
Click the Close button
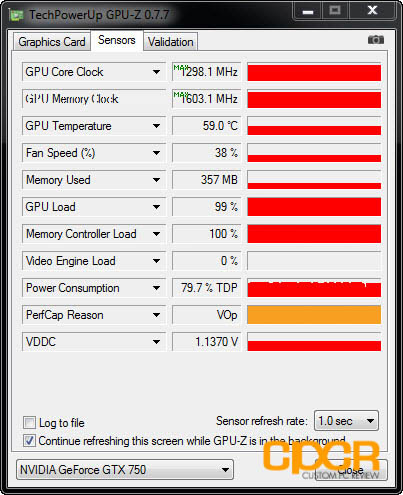pyautogui.click(x=350, y=470)
